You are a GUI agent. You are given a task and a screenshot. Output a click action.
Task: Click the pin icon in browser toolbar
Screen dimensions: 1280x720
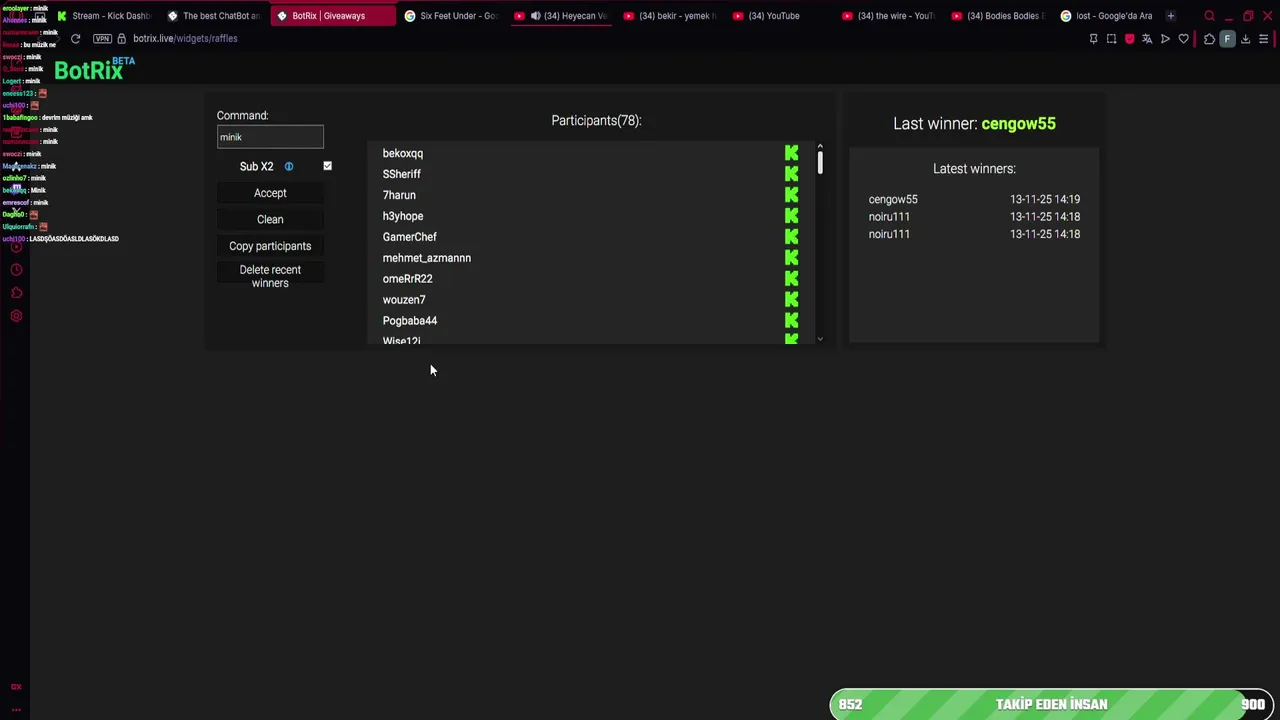[x=1093, y=39]
